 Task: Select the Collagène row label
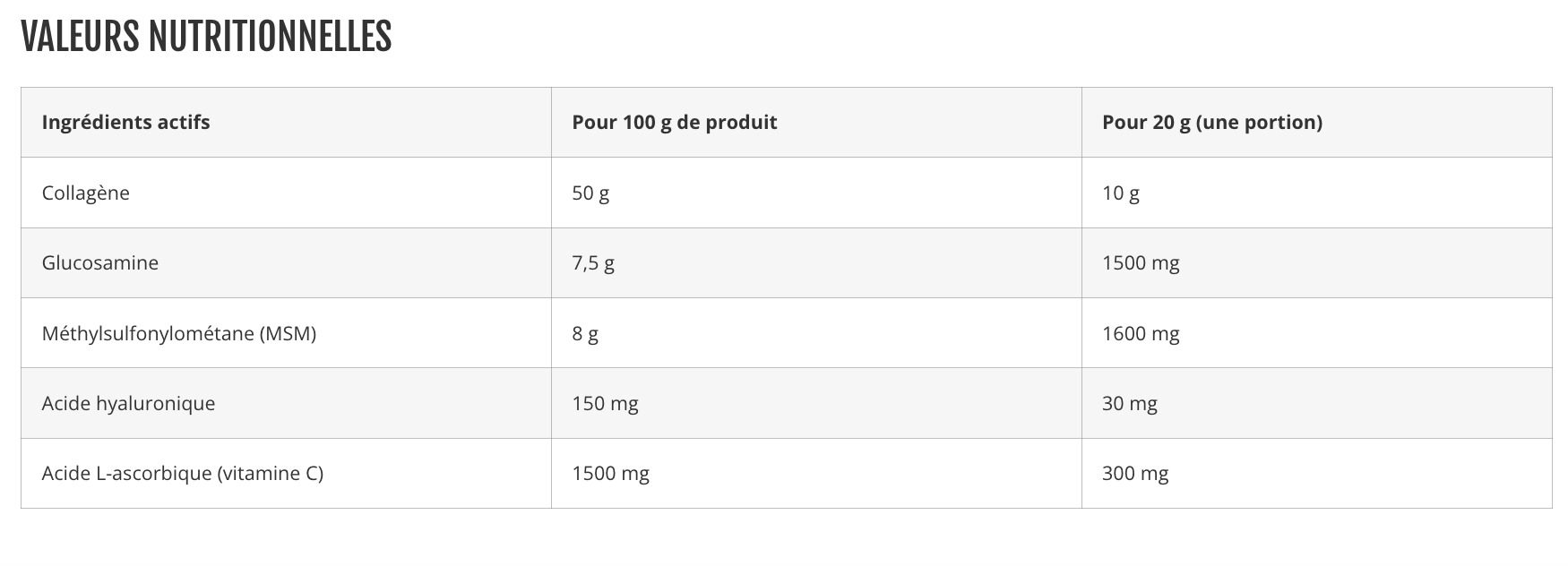click(x=86, y=193)
